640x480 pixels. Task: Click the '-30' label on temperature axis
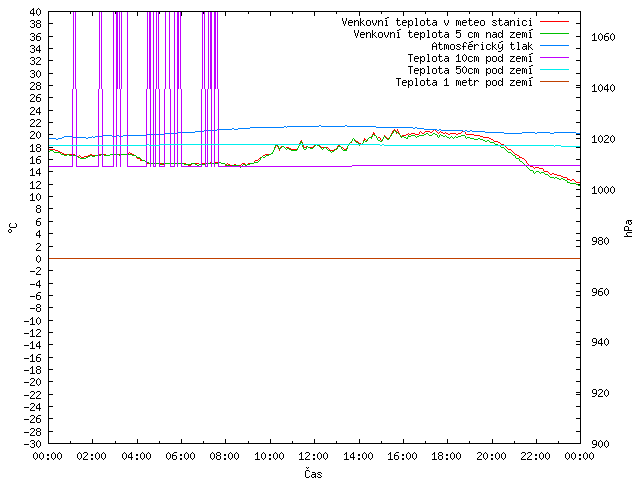tap(33, 444)
